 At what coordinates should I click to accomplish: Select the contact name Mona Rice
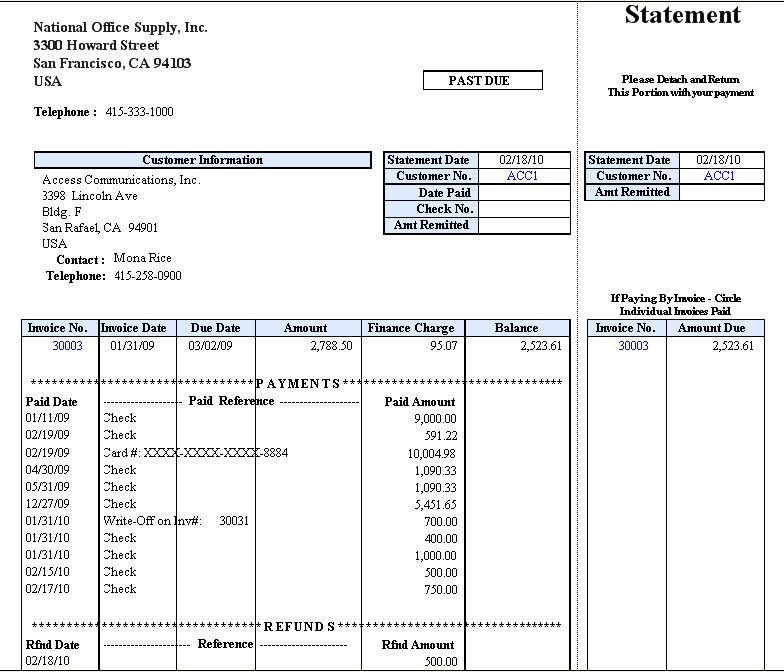coord(142,258)
